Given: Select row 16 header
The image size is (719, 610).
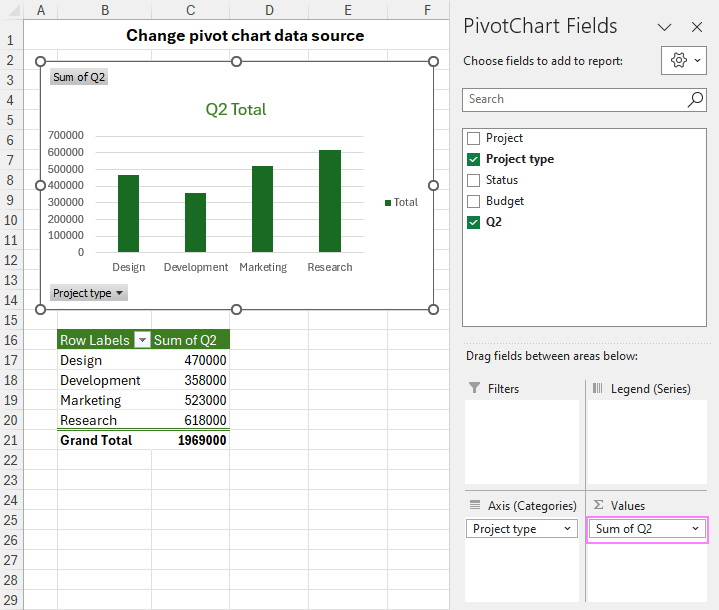Looking at the screenshot, I should click(x=11, y=340).
